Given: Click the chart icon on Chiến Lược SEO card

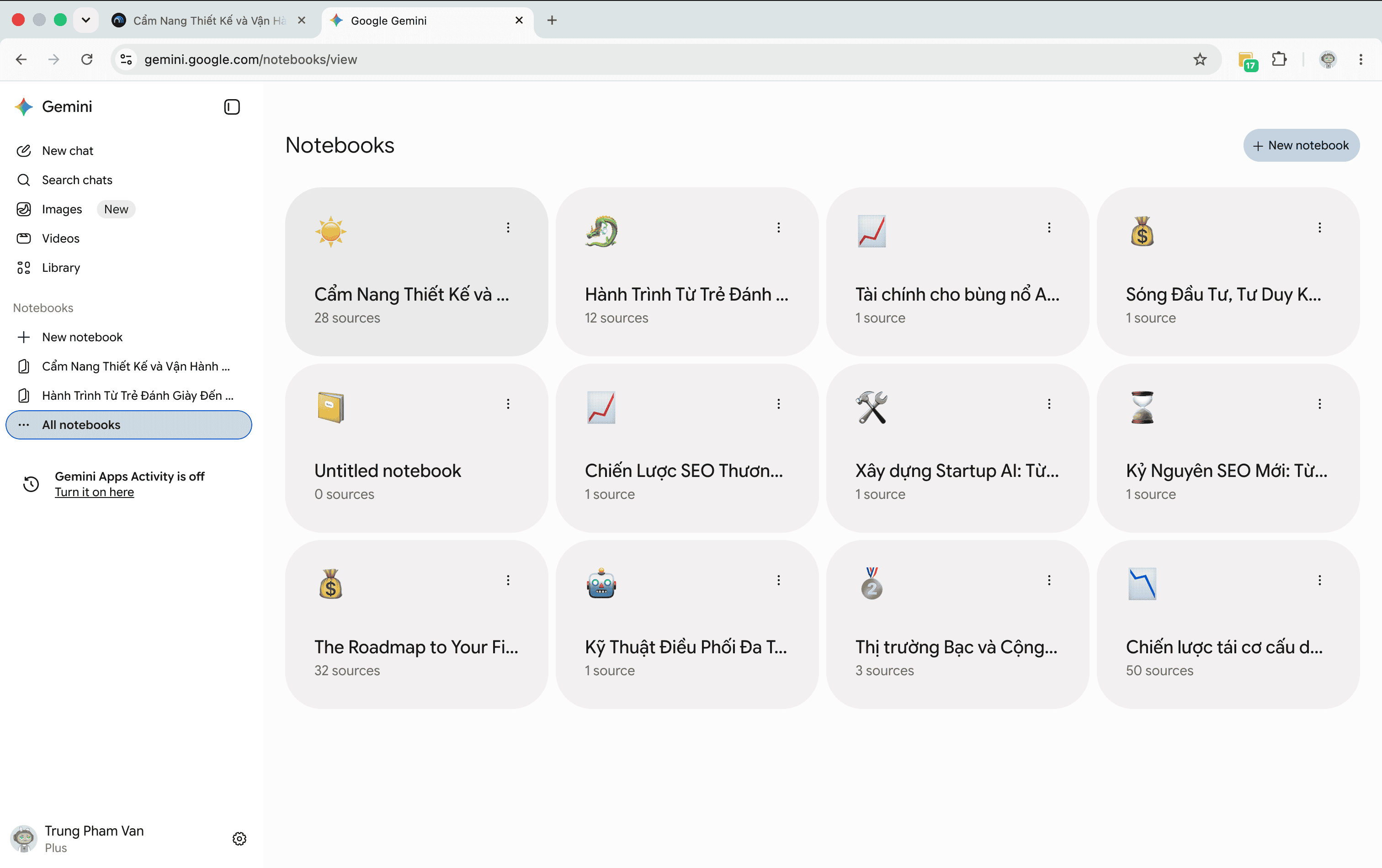Looking at the screenshot, I should [x=601, y=408].
